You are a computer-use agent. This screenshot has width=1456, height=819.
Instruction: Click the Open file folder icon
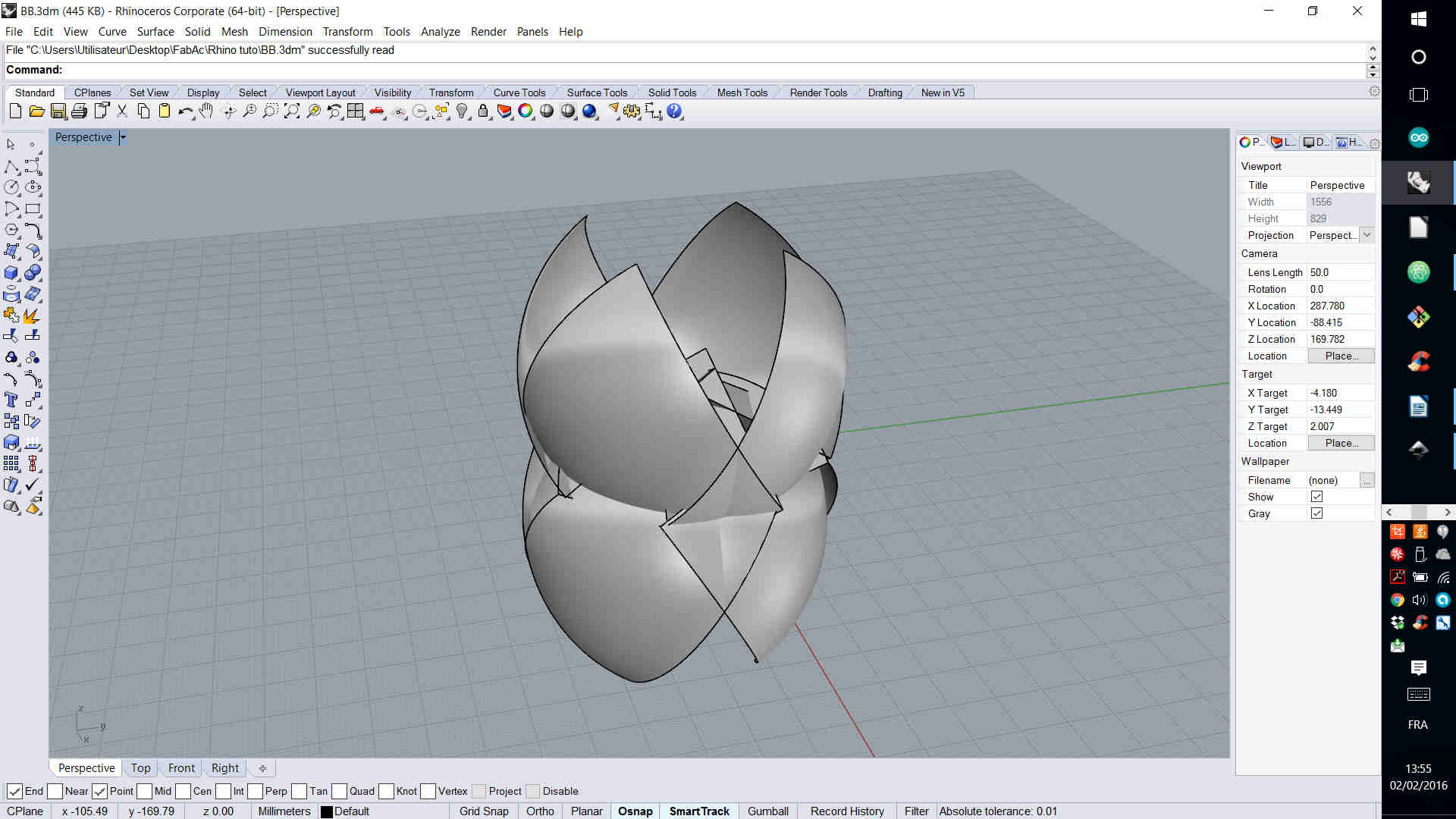36,111
